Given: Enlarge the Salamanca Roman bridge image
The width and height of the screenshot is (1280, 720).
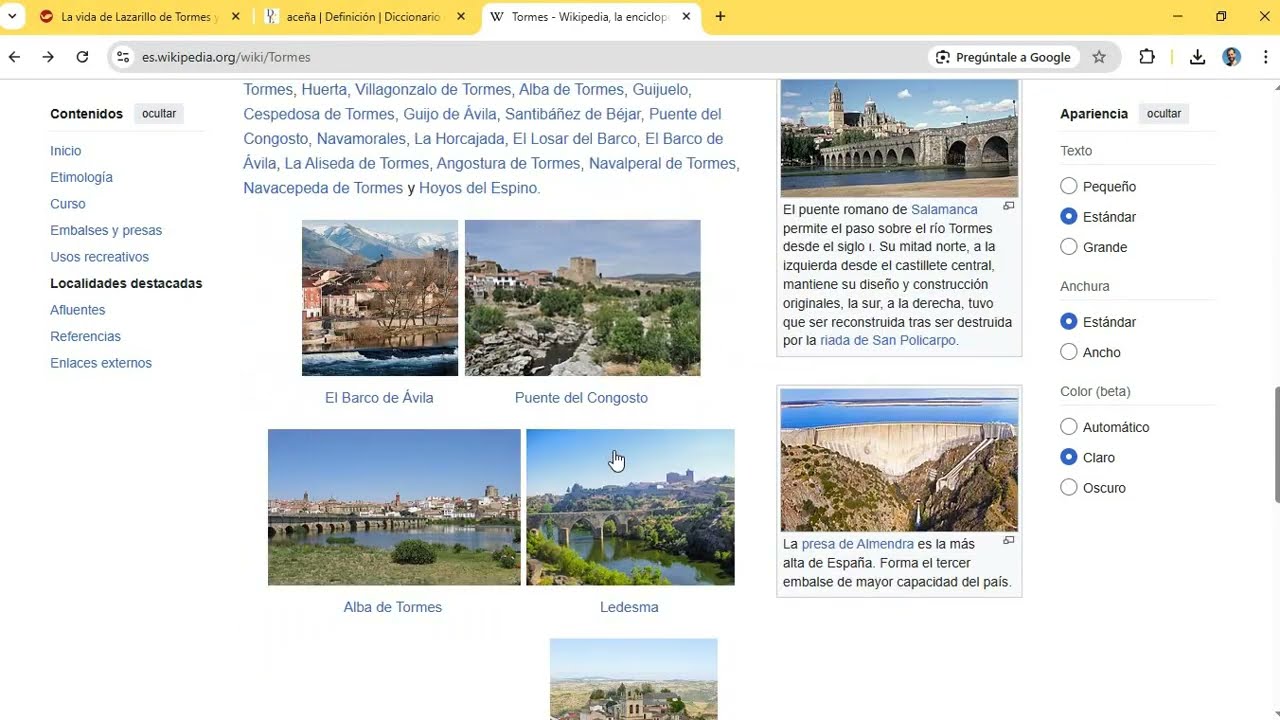Looking at the screenshot, I should point(1009,206).
